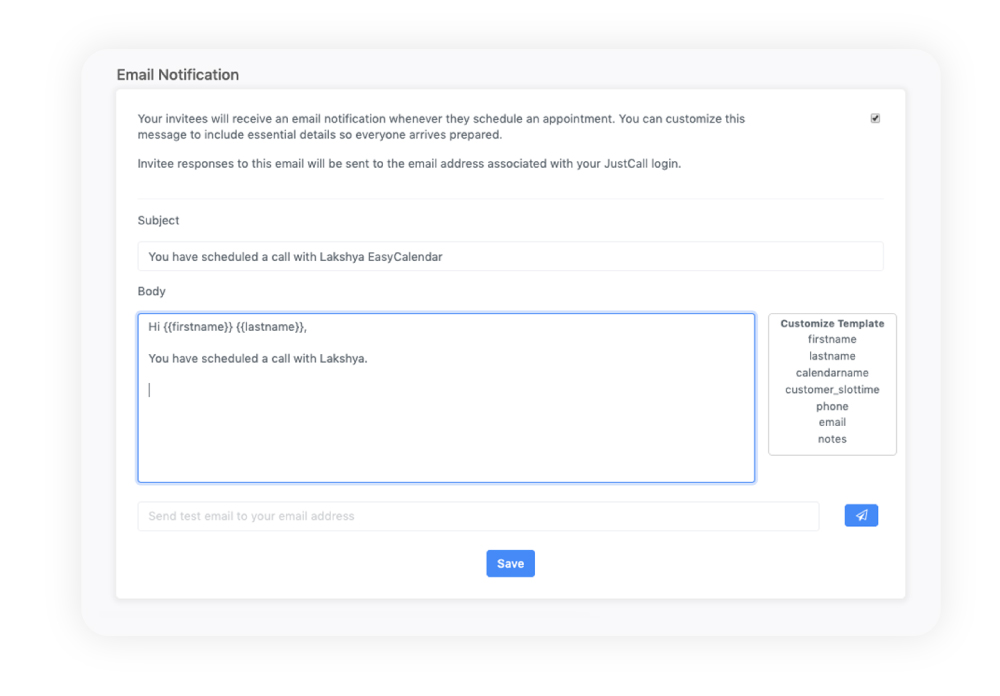1000x696 pixels.
Task: Insert the phone template variable
Action: pos(832,406)
